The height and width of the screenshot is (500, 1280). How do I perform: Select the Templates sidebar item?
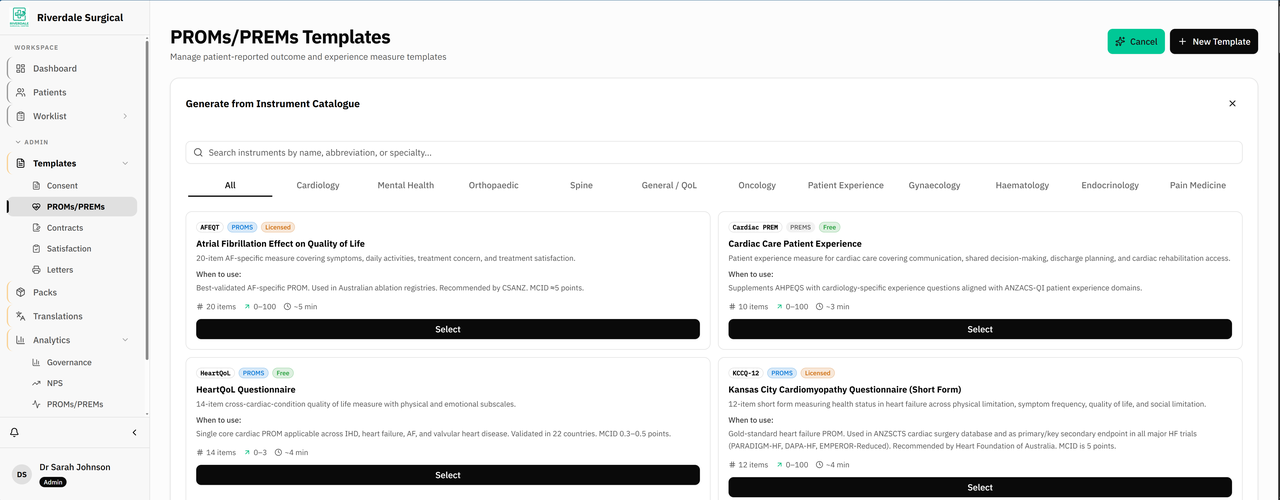pyautogui.click(x=72, y=163)
